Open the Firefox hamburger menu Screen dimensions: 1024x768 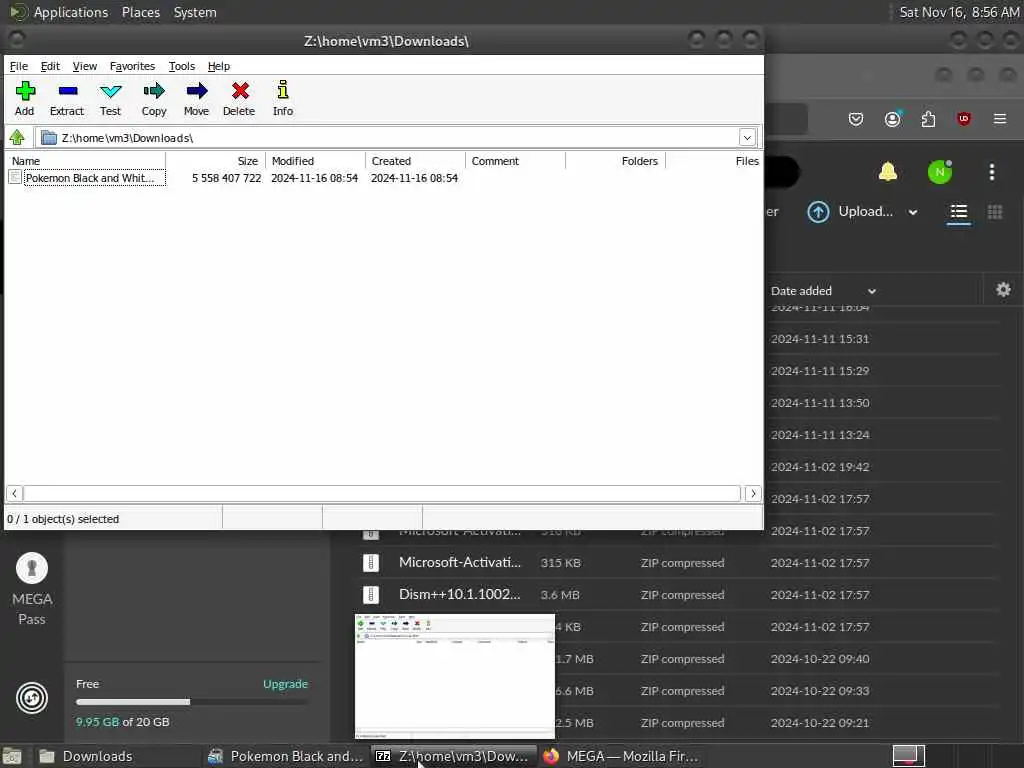(1000, 119)
